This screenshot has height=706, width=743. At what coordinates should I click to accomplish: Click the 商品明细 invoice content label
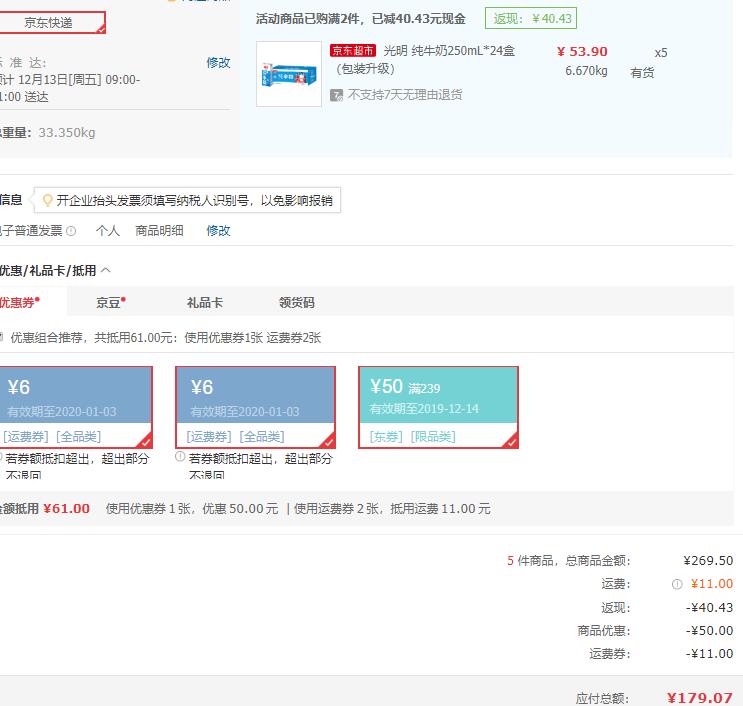(159, 231)
